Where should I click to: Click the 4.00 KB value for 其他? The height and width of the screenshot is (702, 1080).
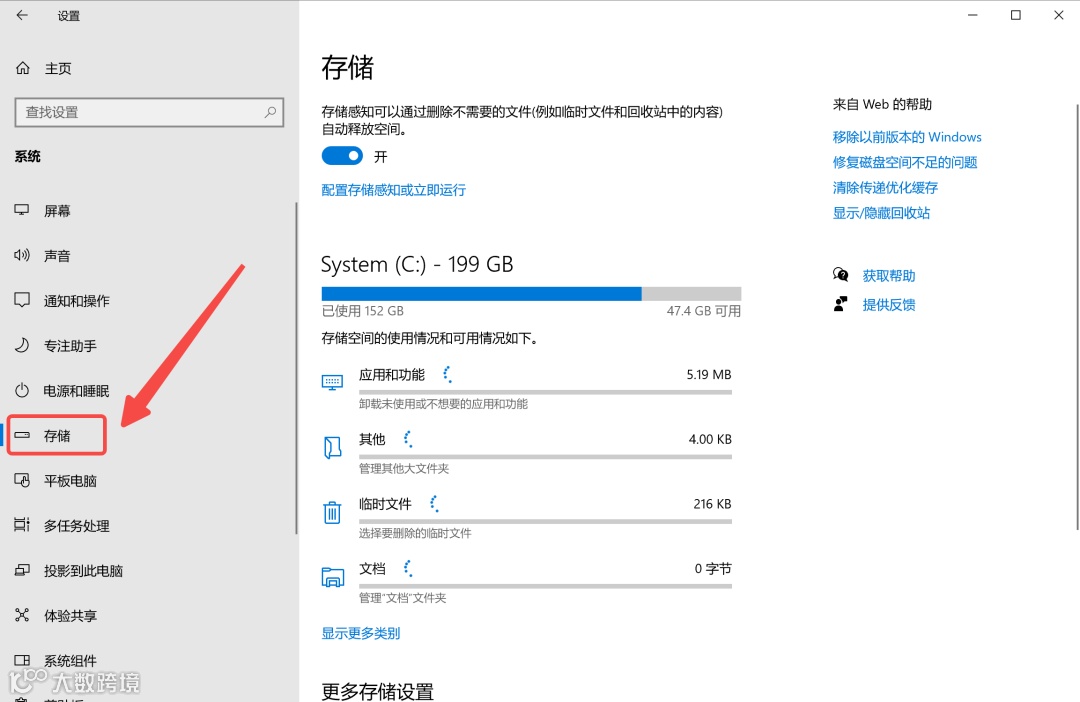(709, 440)
